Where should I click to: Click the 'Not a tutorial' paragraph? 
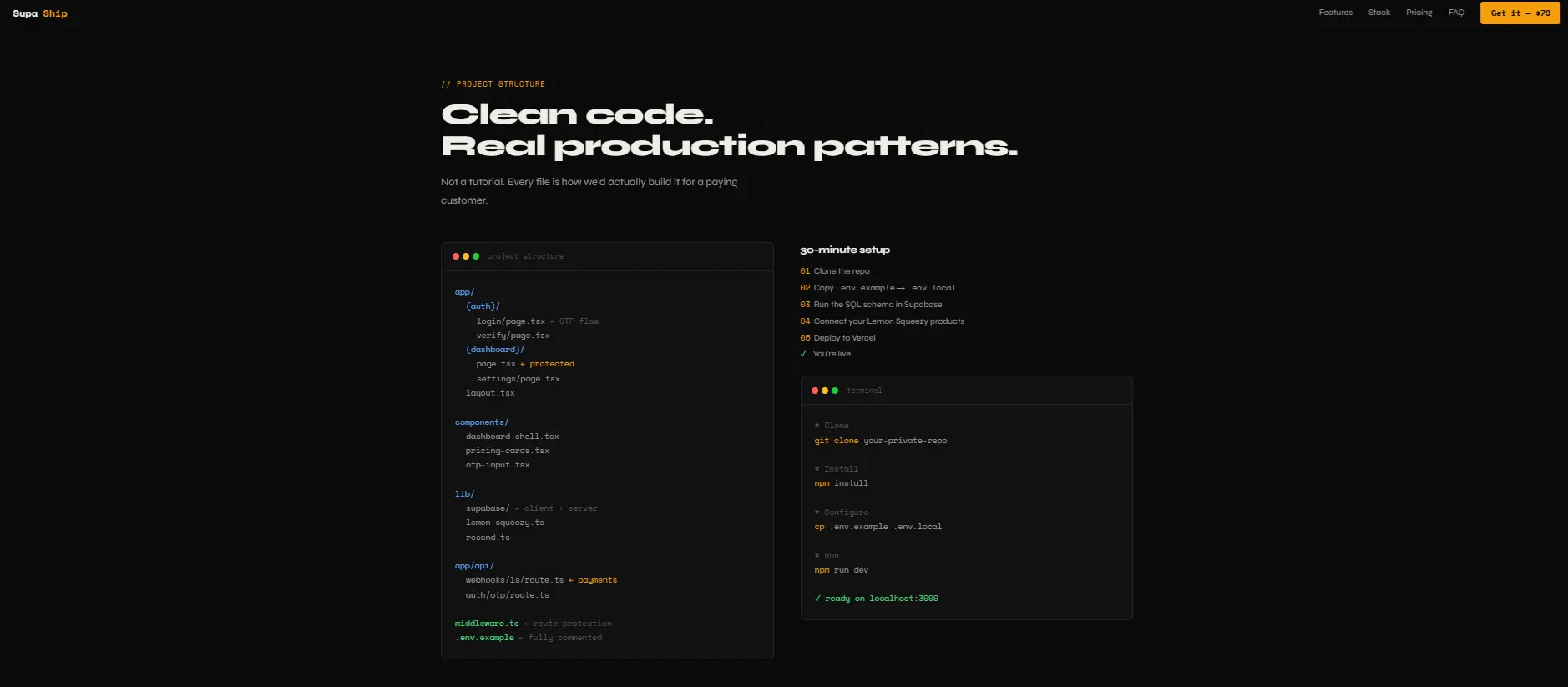pyautogui.click(x=589, y=191)
